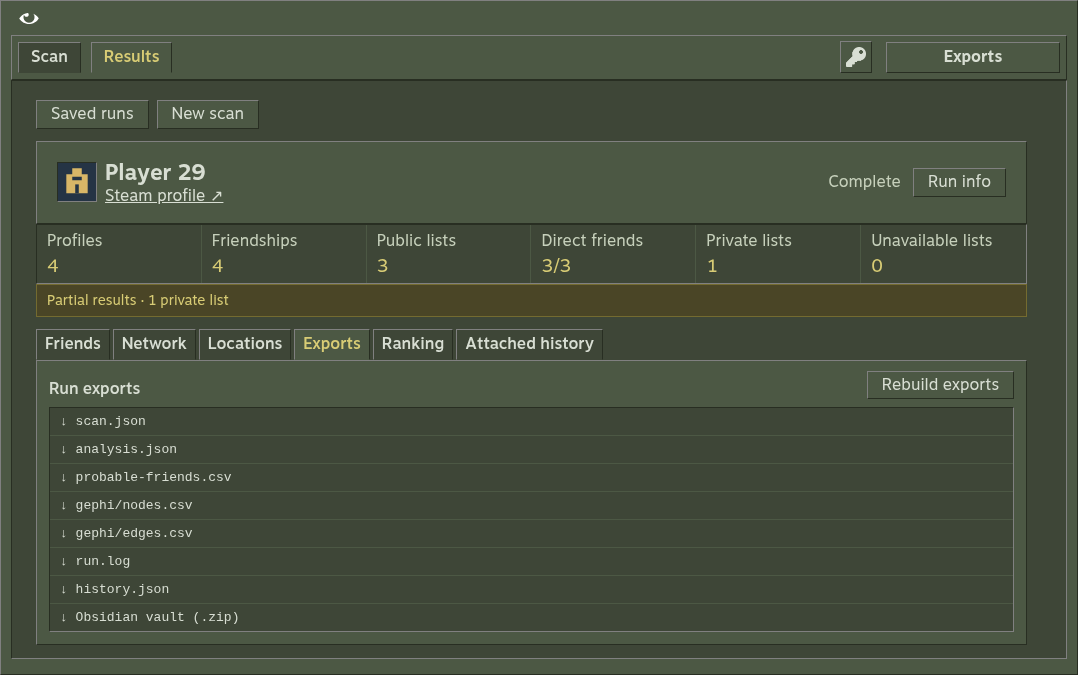Click the download arrow for history.json
This screenshot has height=675, width=1078.
(63, 589)
